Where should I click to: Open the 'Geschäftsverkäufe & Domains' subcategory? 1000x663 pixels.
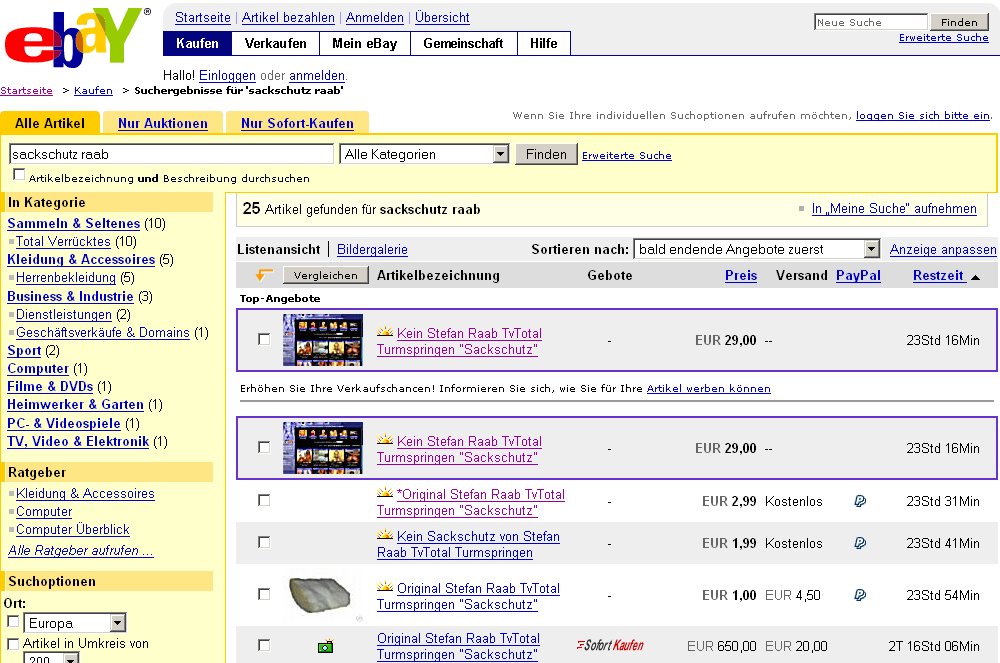(103, 332)
